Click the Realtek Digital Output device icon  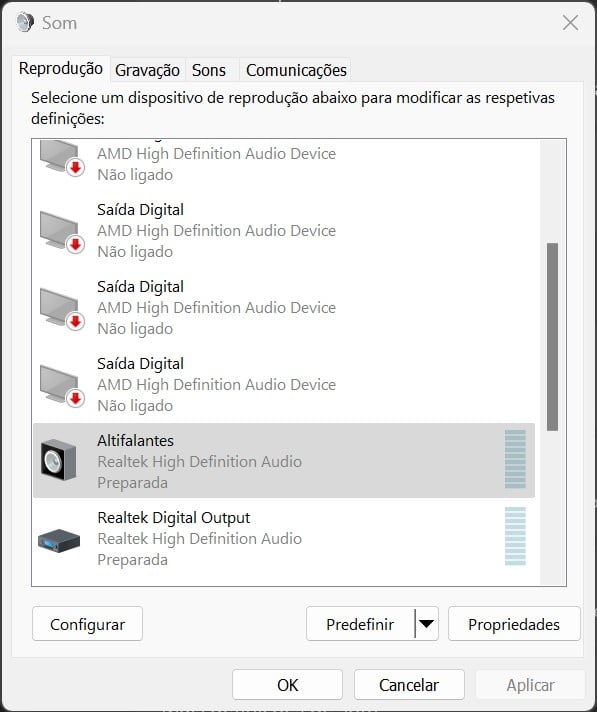pos(59,540)
